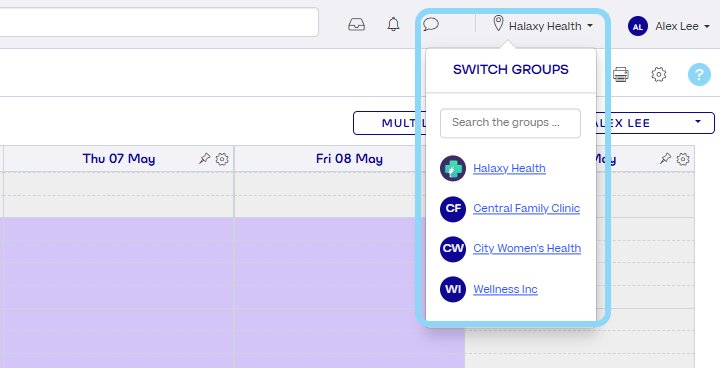720x368 pixels.
Task: Open the help question mark button
Action: click(x=699, y=74)
